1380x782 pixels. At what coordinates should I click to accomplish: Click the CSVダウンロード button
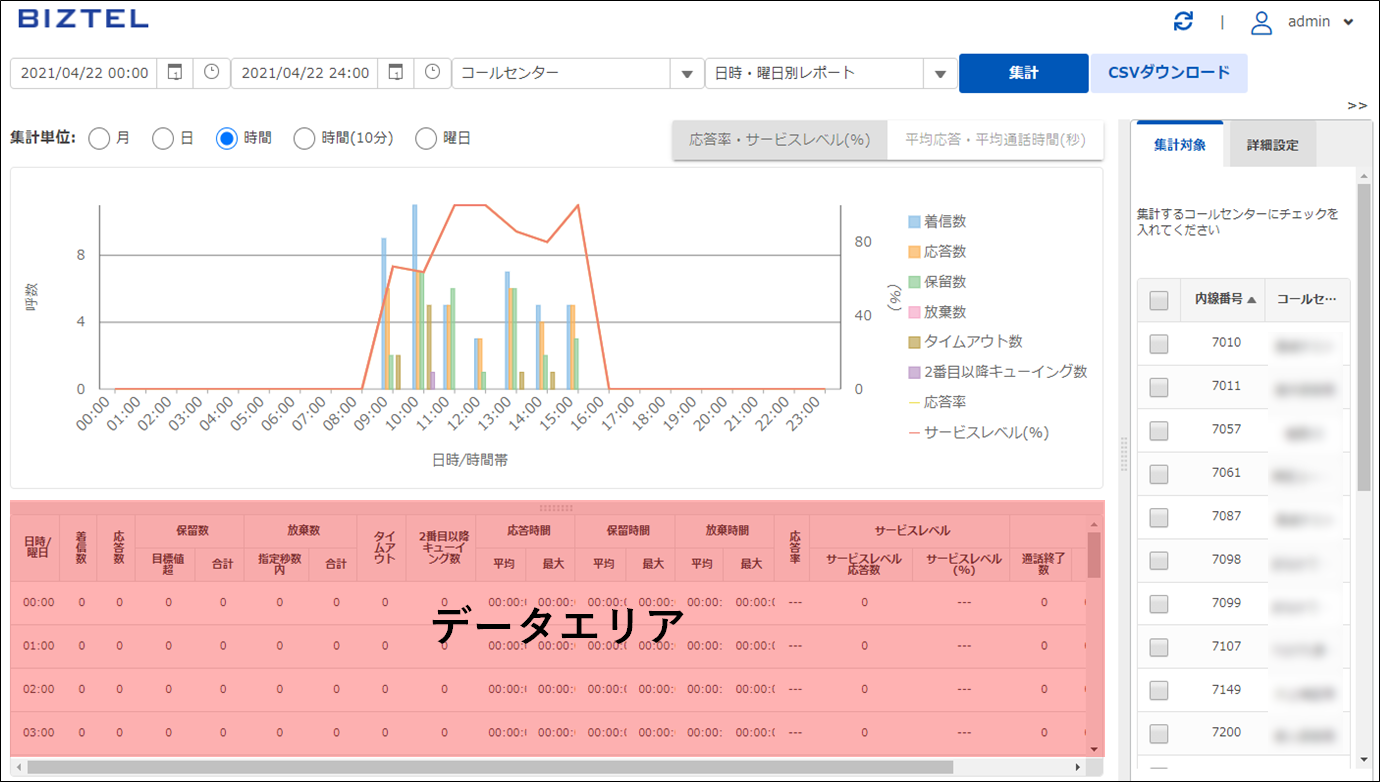click(1168, 73)
